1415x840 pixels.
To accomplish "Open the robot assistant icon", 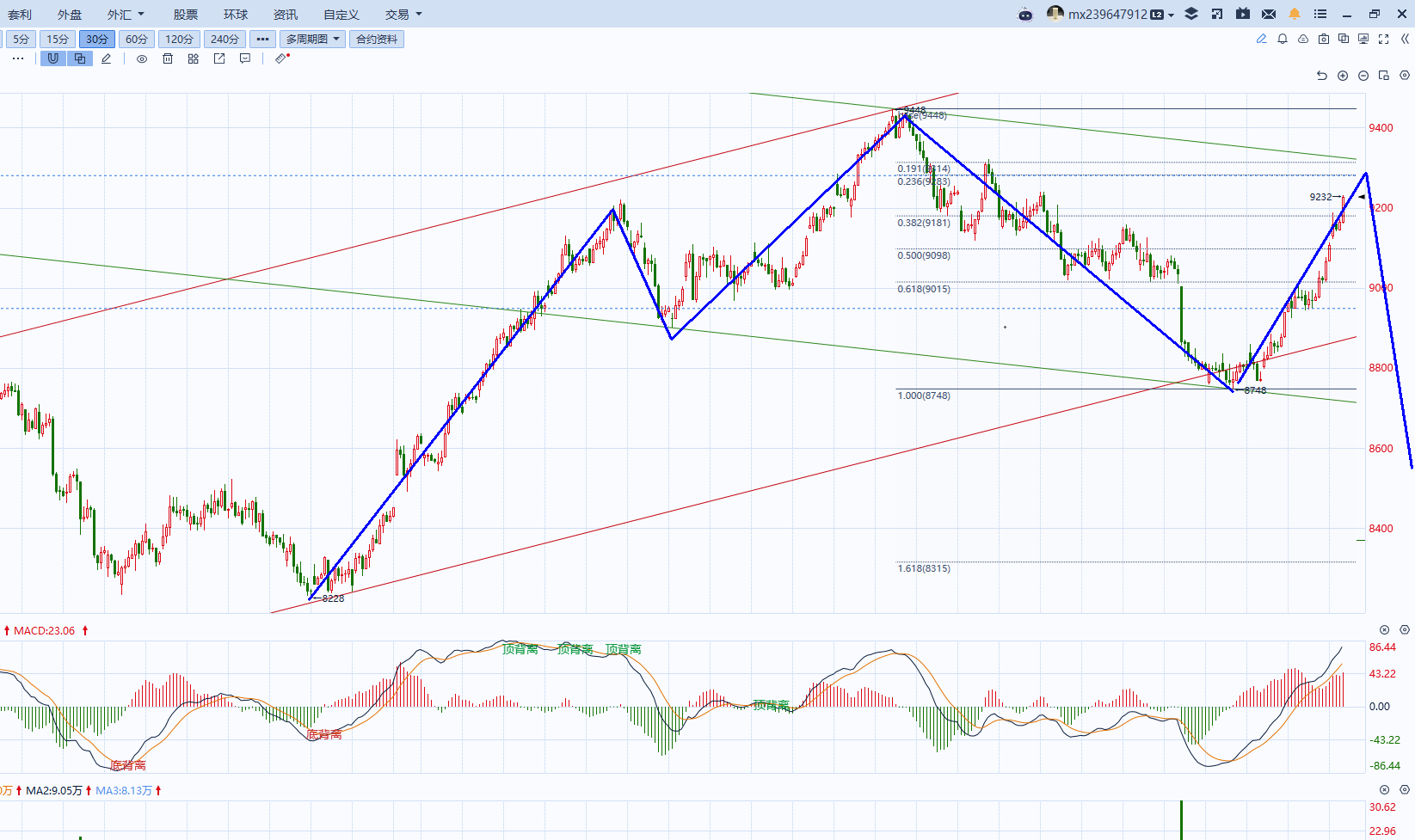I will point(1025,15).
